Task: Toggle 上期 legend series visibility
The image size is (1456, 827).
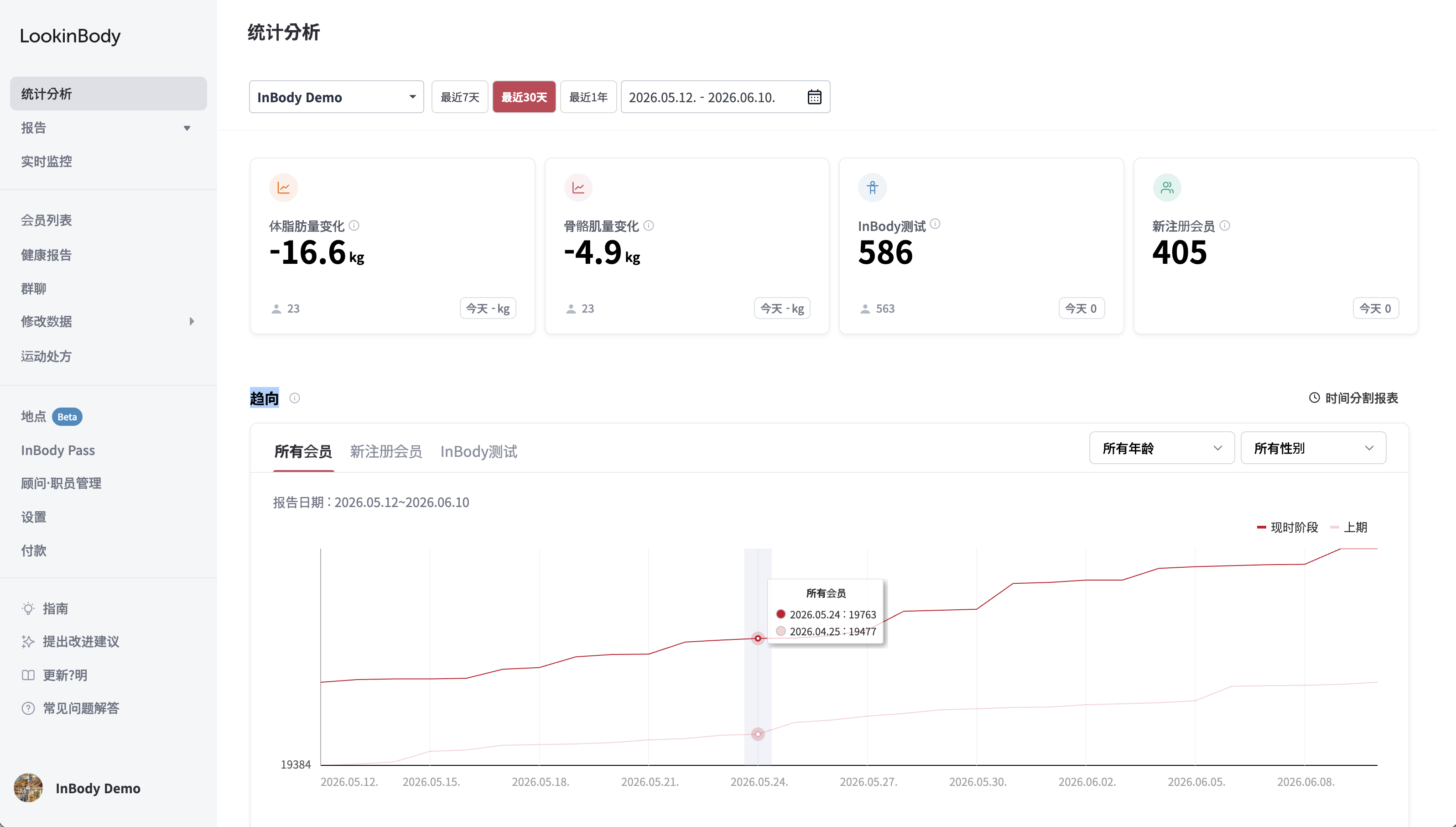Action: [x=1349, y=528]
